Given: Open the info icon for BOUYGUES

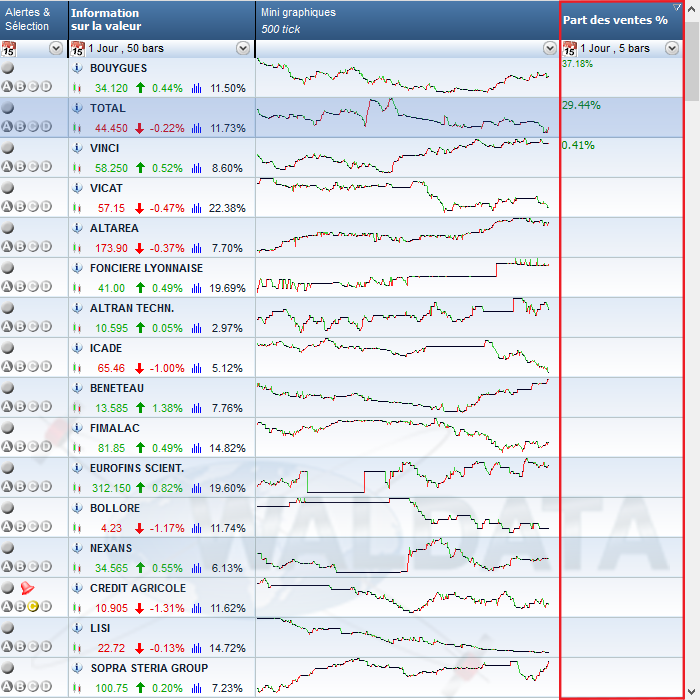Looking at the screenshot, I should click(77, 68).
